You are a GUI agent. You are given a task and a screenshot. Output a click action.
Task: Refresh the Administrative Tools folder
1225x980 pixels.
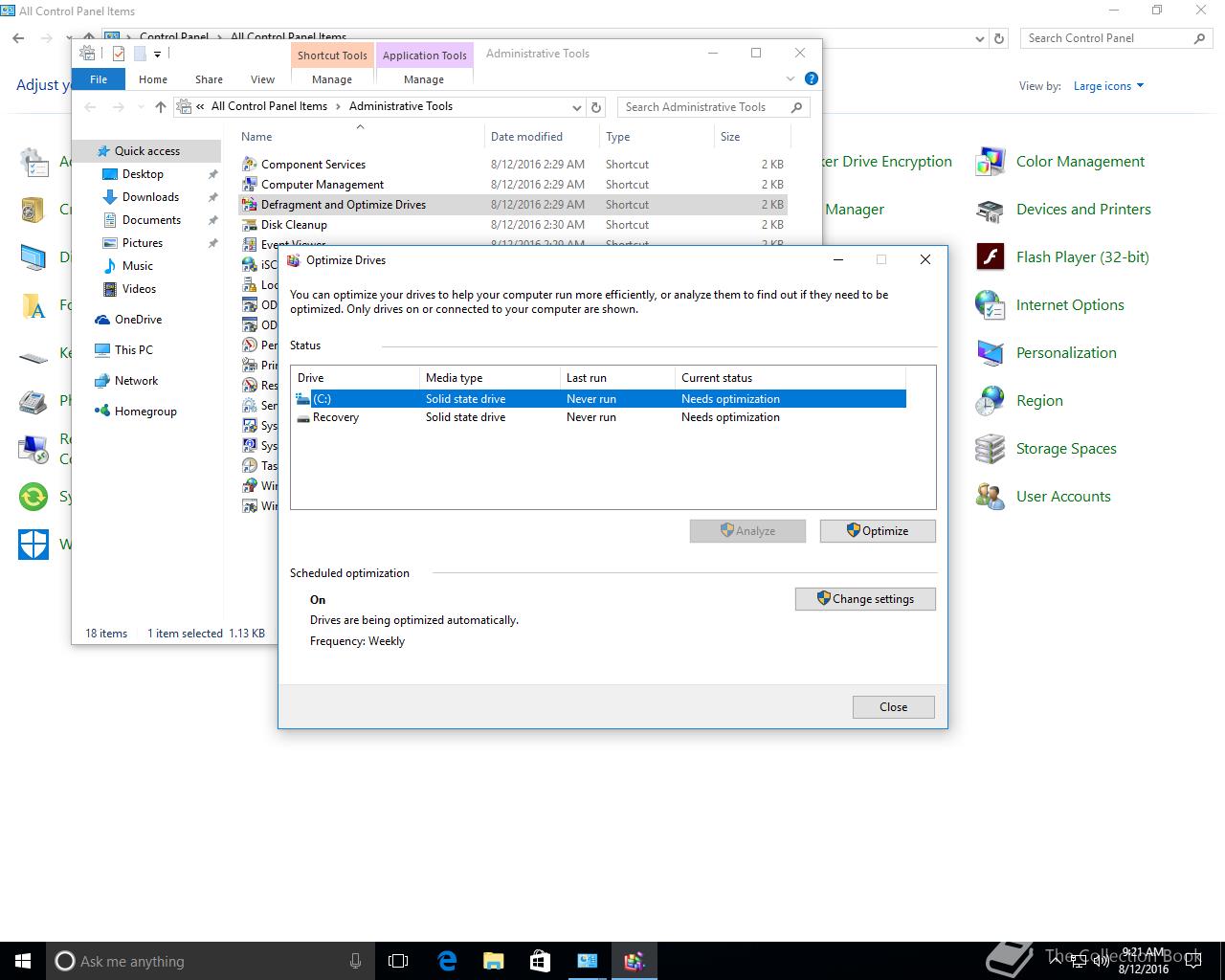point(596,107)
